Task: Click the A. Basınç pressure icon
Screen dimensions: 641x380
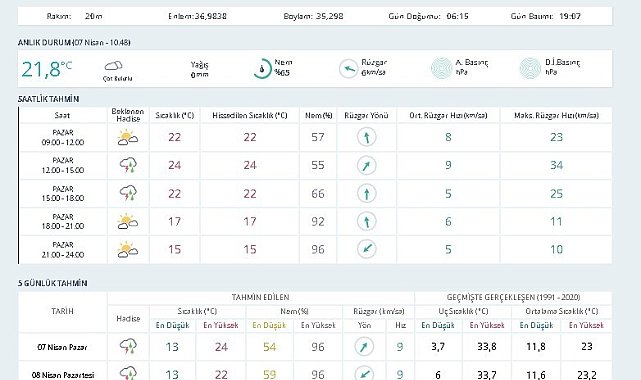Action: click(x=442, y=68)
